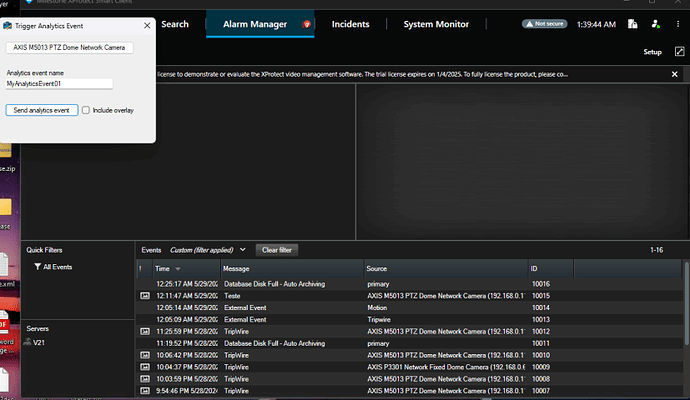690x400 pixels.
Task: Click the AXIS M5013 camera selector button
Action: tap(69, 48)
